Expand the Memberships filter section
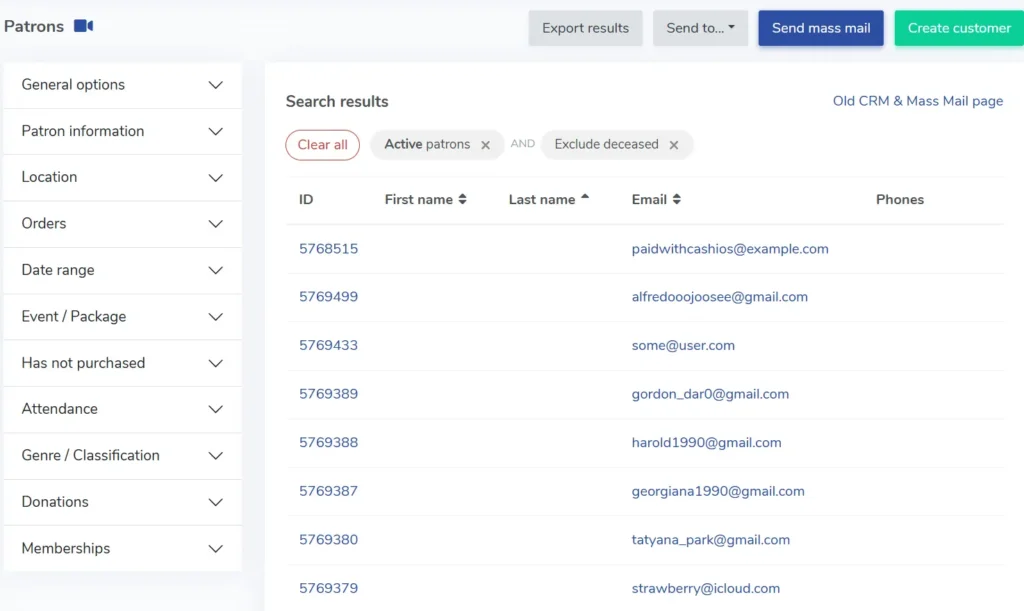The image size is (1024, 611). pyautogui.click(x=123, y=548)
